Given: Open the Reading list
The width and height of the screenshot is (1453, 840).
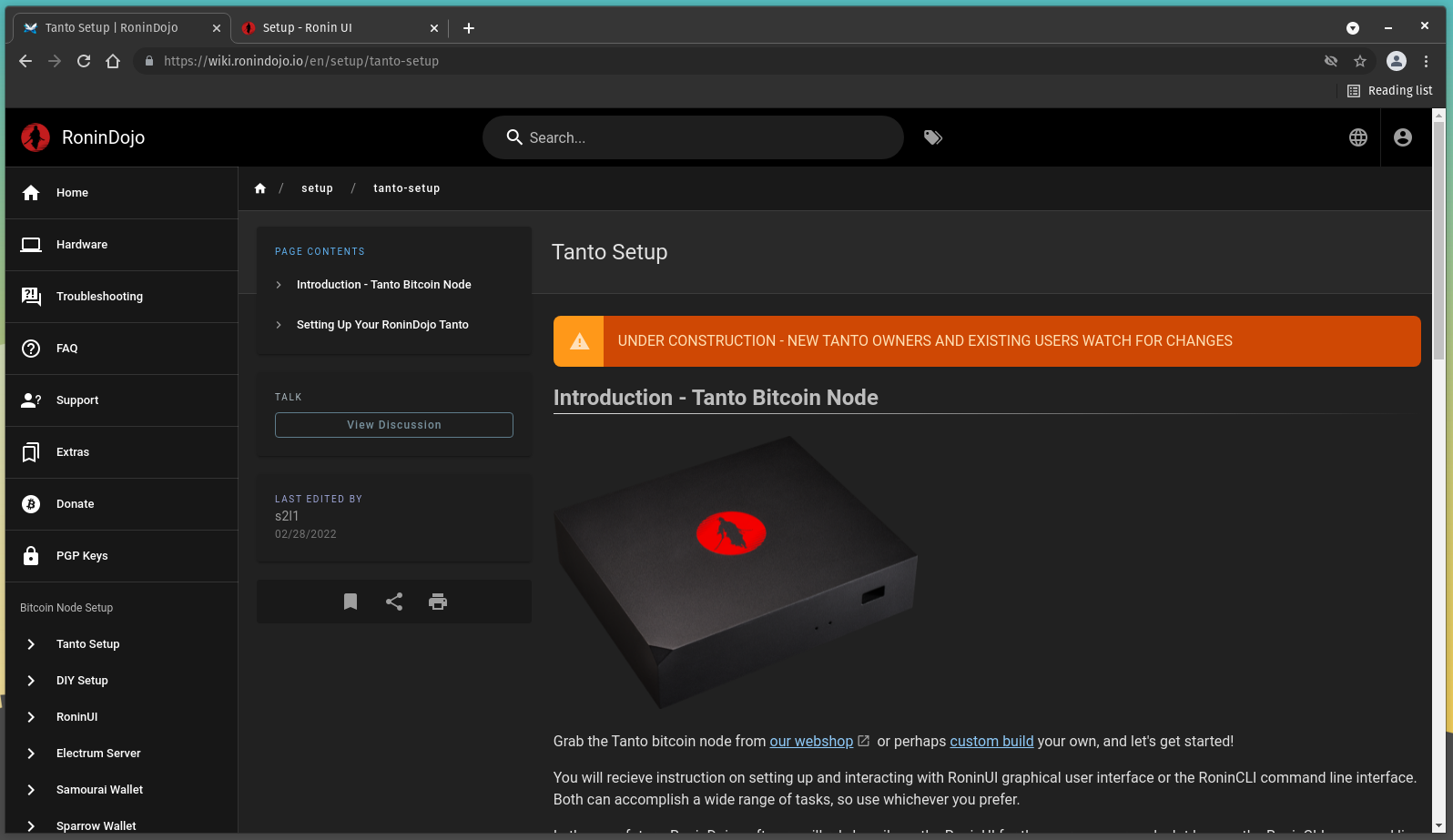Looking at the screenshot, I should [x=1389, y=90].
